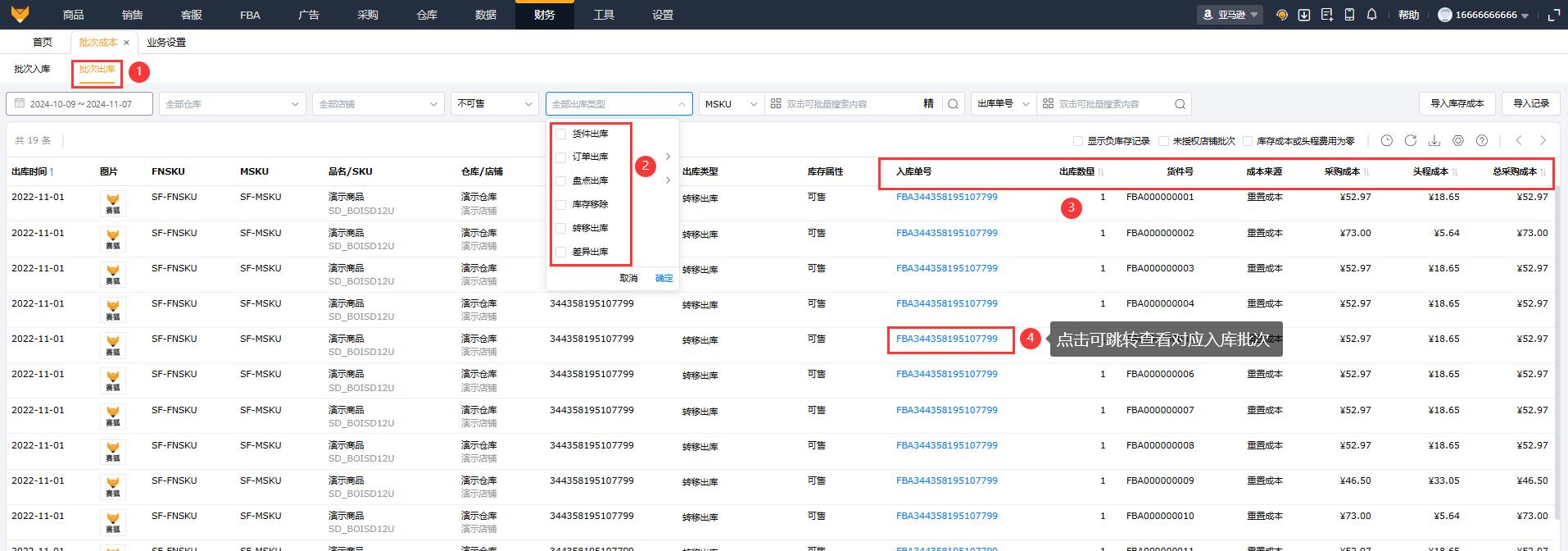Go to next page arrow
The height and width of the screenshot is (551, 1568).
coord(1543,141)
